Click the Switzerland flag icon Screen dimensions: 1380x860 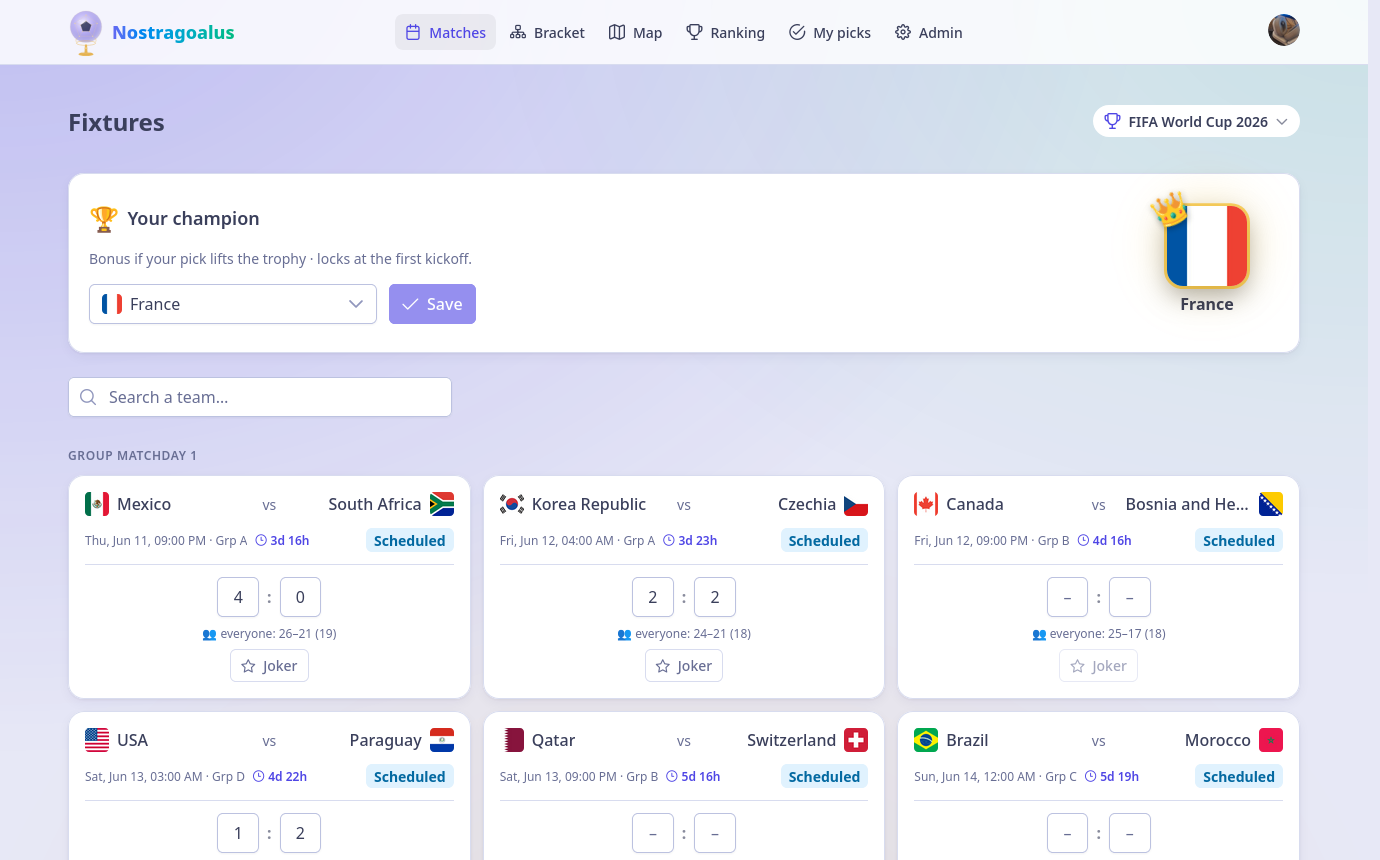pos(856,740)
